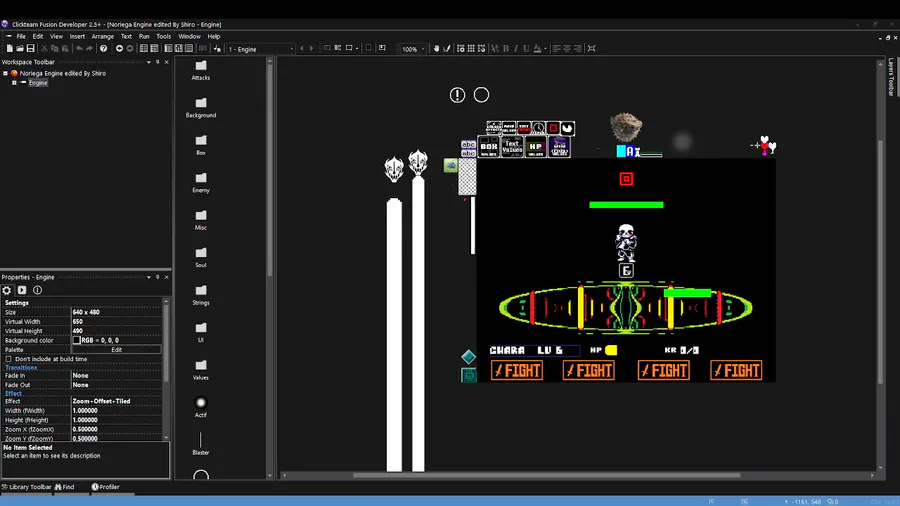Open the Misc folder in library
This screenshot has width=900, height=506.
click(x=201, y=220)
